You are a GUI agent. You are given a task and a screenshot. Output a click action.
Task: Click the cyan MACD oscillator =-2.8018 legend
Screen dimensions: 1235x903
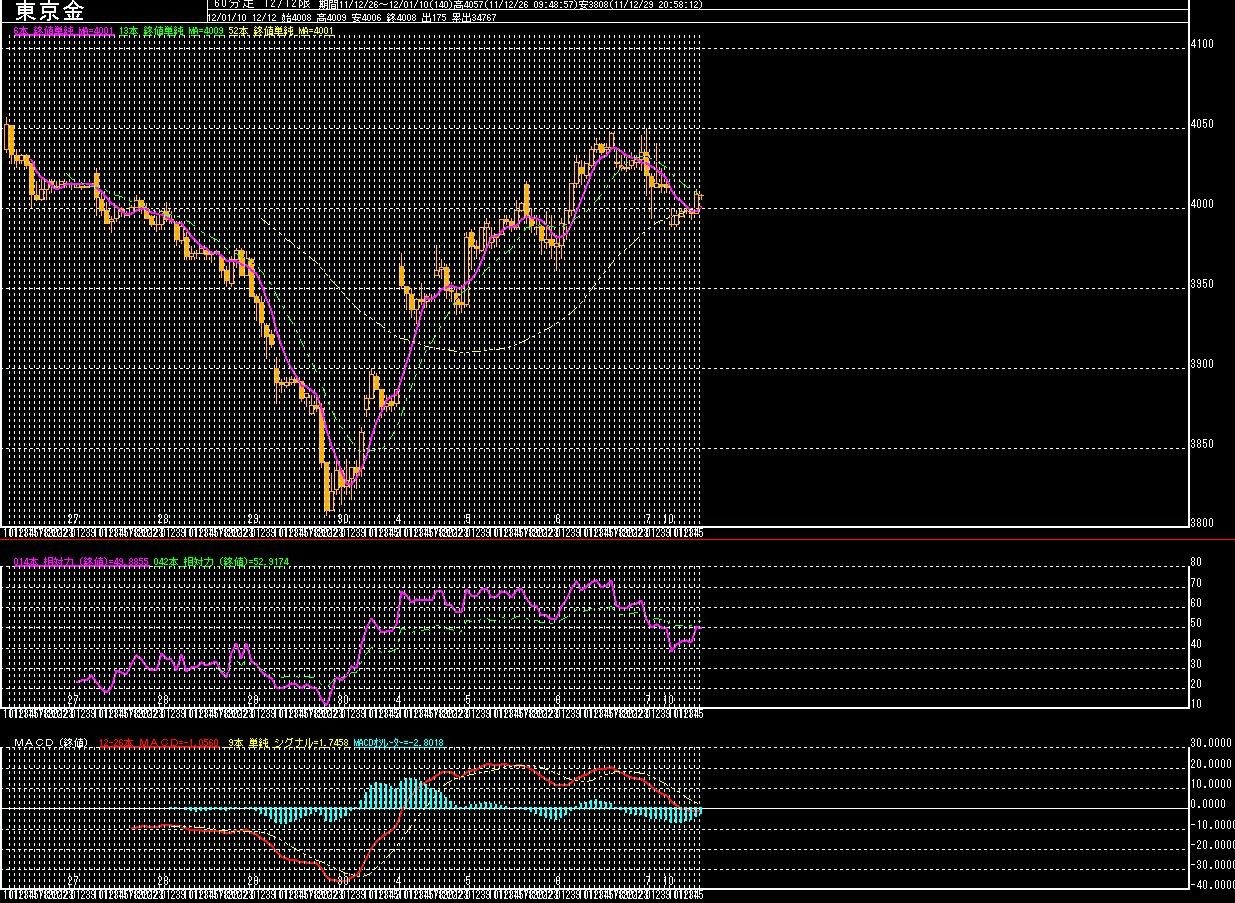click(x=399, y=743)
